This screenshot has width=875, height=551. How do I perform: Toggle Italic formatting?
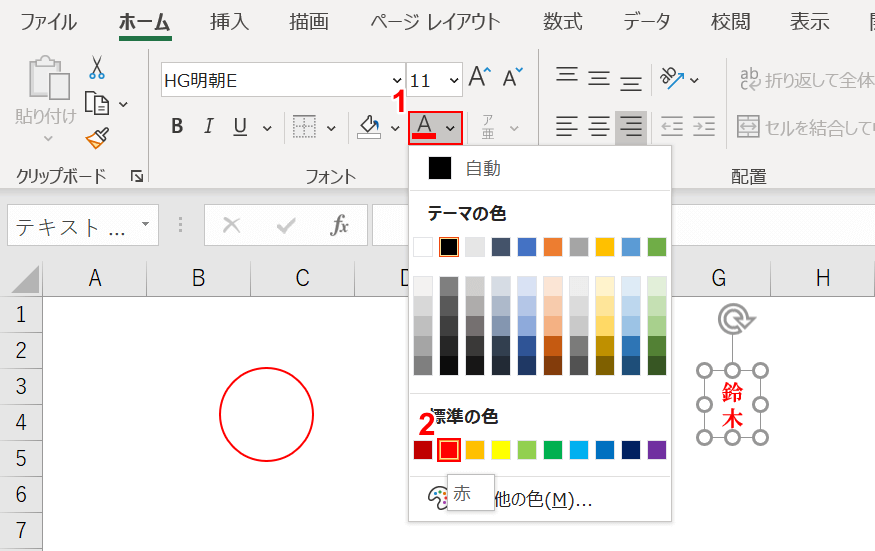[209, 127]
